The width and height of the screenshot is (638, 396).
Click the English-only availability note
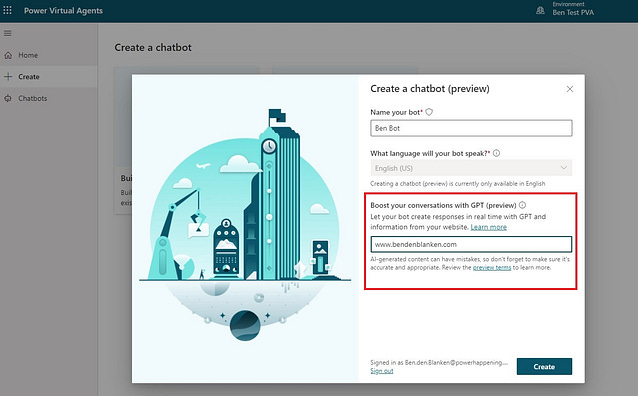(x=458, y=184)
